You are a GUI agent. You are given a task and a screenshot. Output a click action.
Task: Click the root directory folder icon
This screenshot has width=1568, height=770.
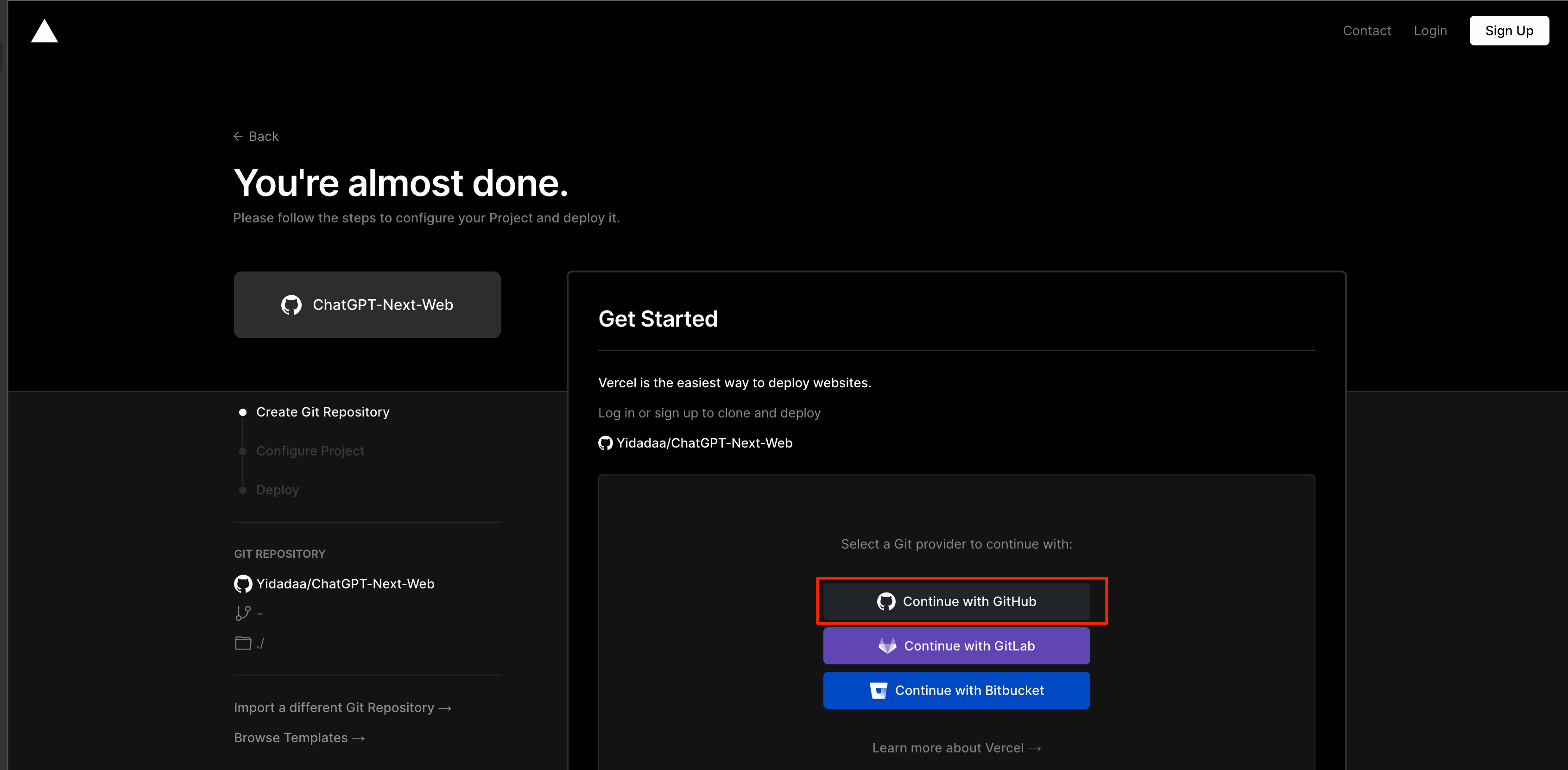pyautogui.click(x=243, y=643)
